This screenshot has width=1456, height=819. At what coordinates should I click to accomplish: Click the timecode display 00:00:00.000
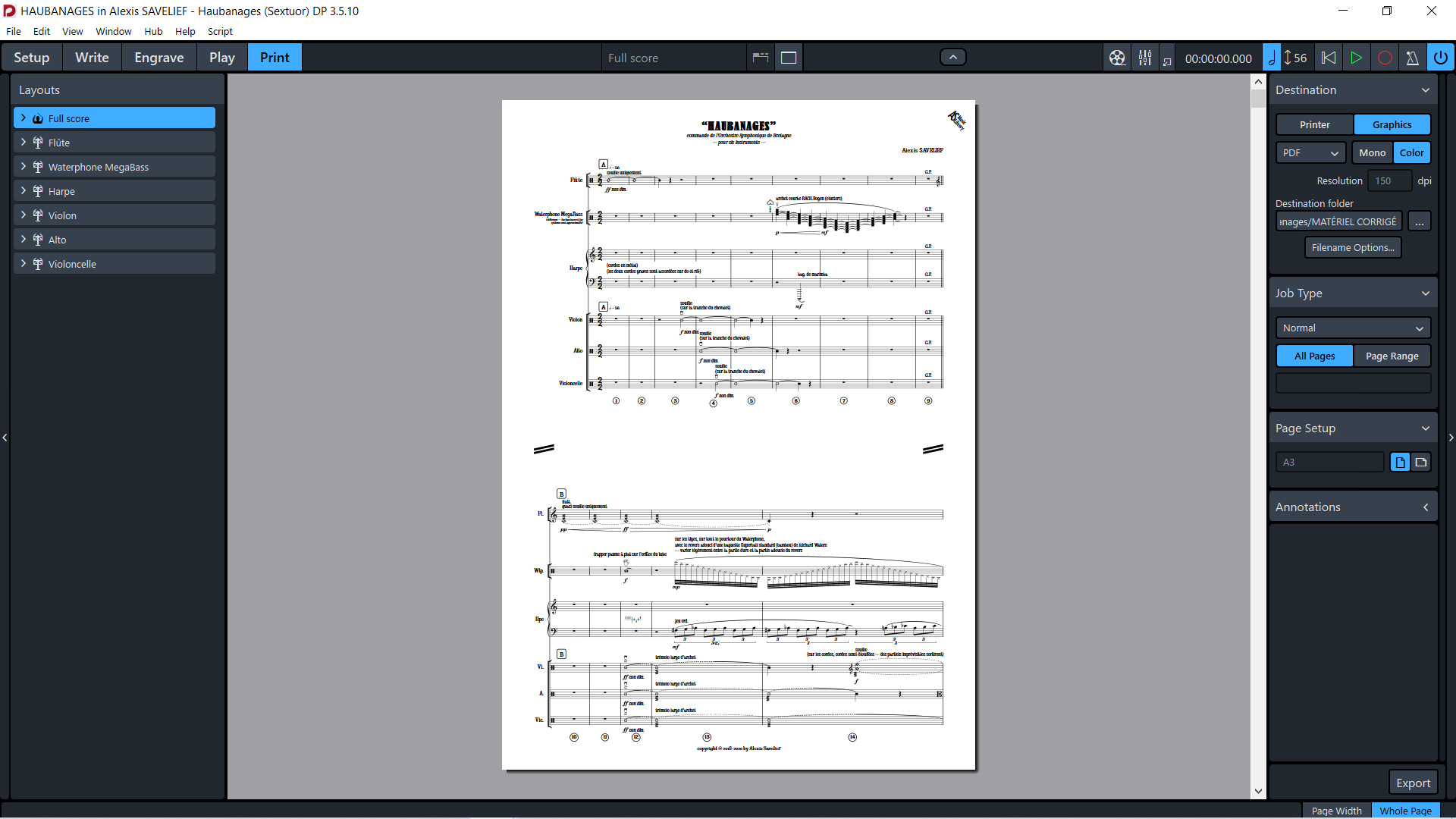click(1219, 58)
